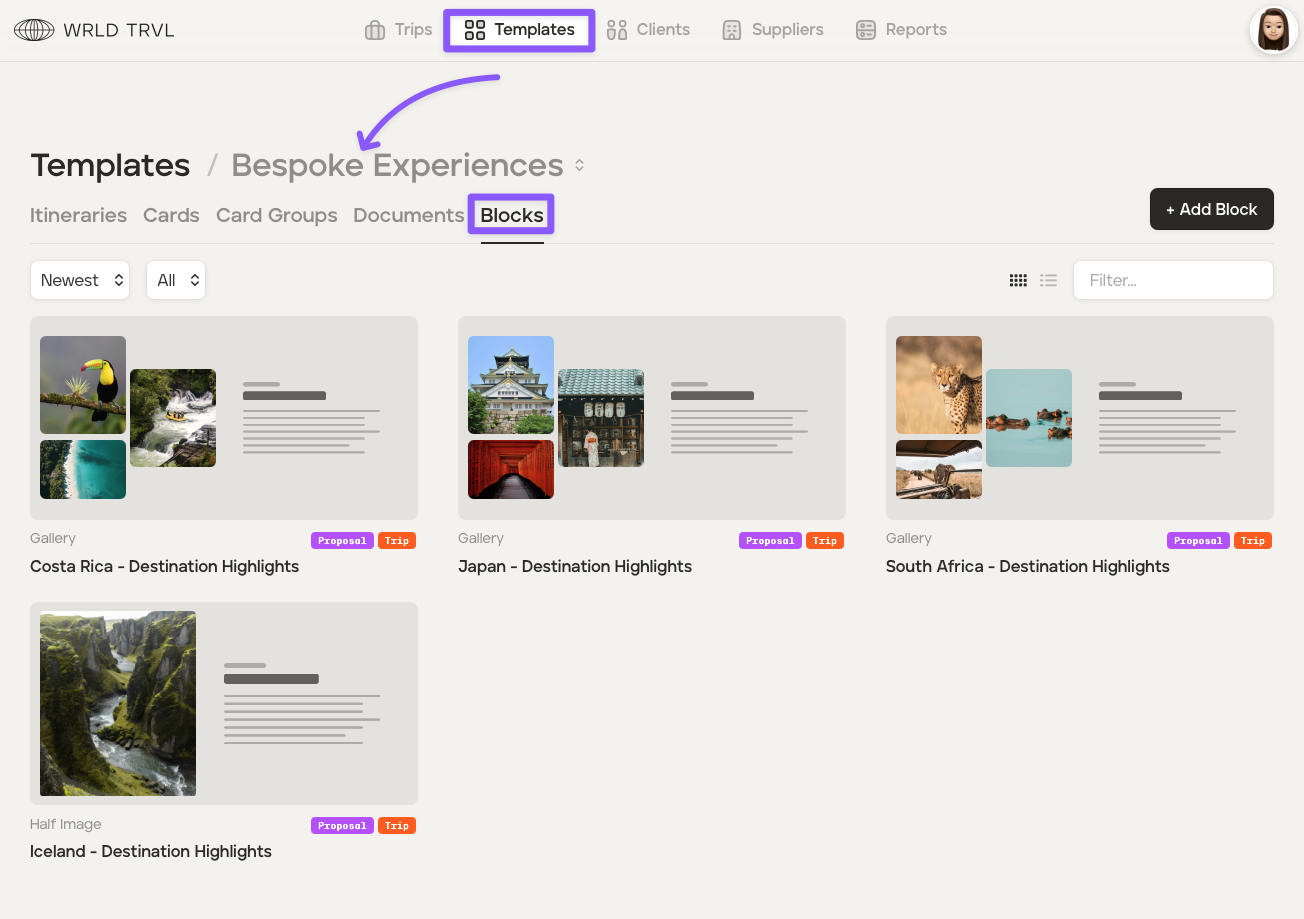This screenshot has height=919, width=1304.
Task: Click into the Filter search field
Action: [x=1172, y=281]
